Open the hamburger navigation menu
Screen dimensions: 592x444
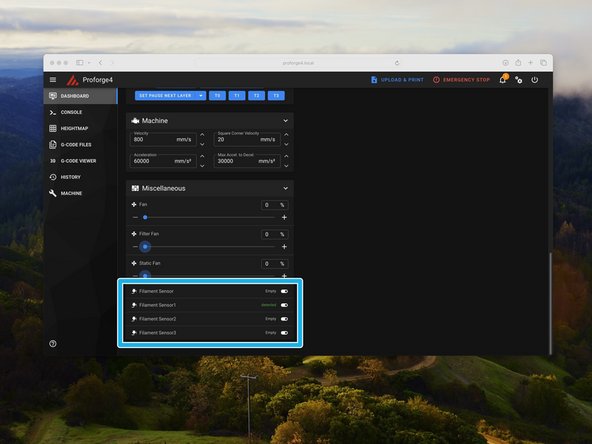(x=53, y=80)
